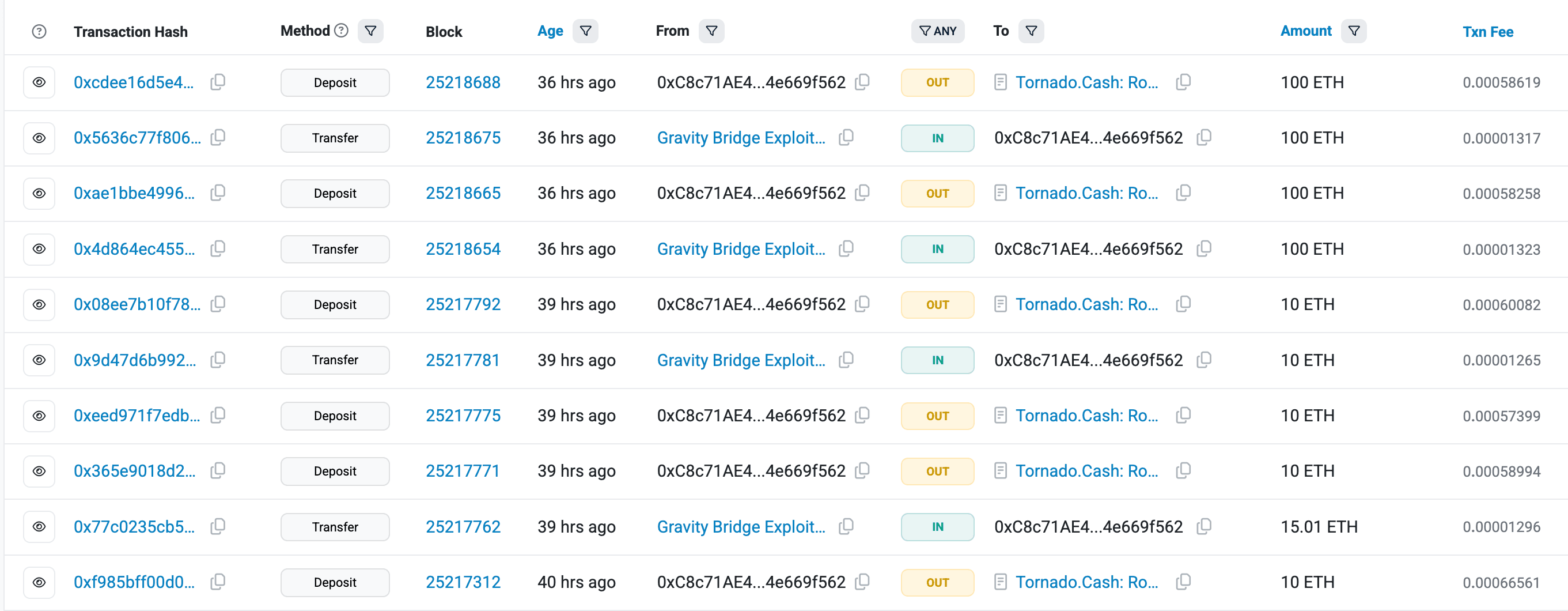Screen dimensions: 1568x611
Task: Copy Gravity Bridge Exploit address in block 25217781 row
Action: click(846, 360)
